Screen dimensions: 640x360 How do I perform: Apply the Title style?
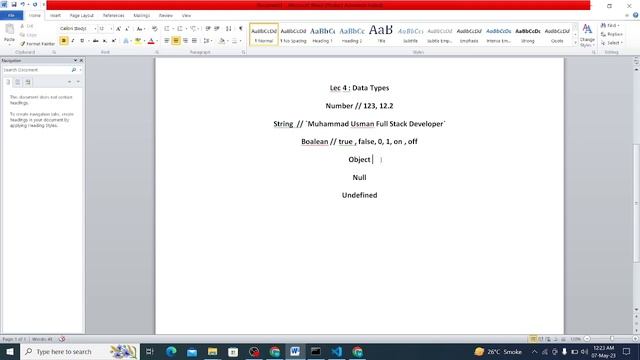(381, 35)
